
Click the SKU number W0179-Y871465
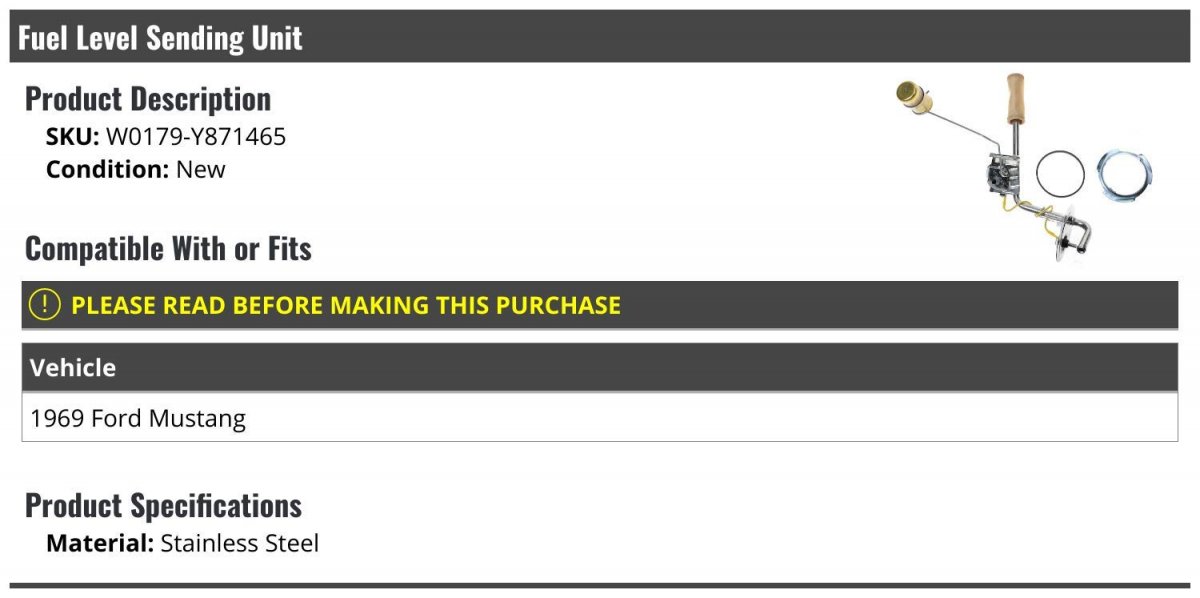[196, 137]
